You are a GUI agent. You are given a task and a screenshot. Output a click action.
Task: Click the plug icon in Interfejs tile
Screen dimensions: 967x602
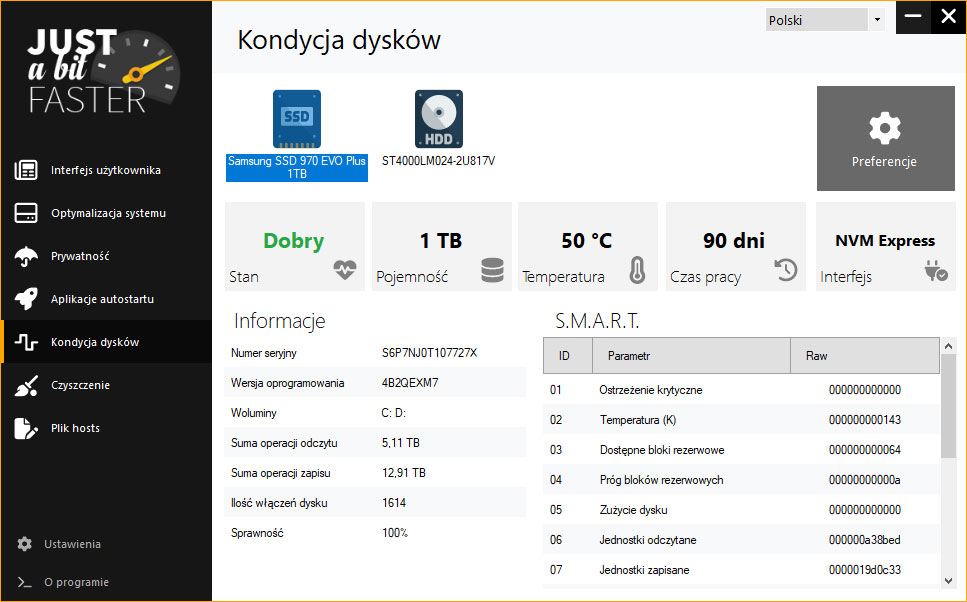tap(936, 270)
